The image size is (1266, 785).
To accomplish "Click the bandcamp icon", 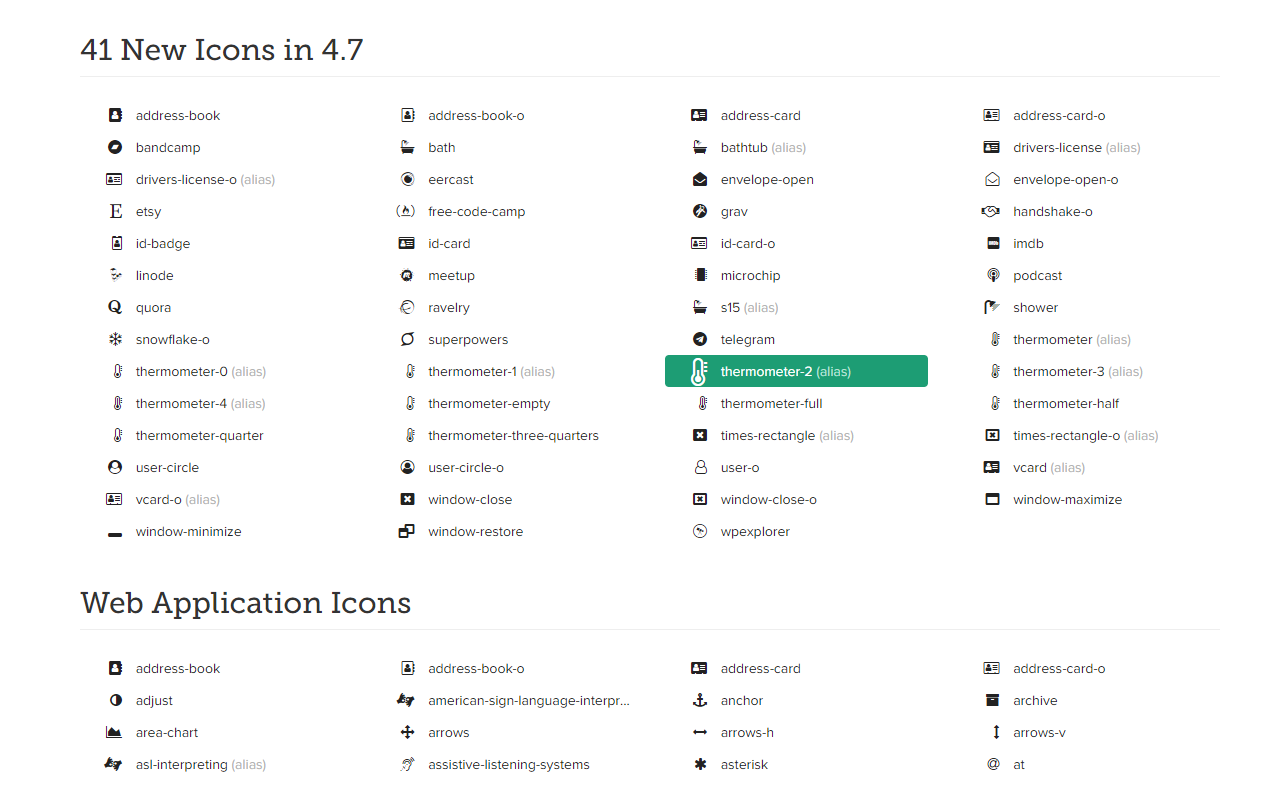I will pos(115,148).
